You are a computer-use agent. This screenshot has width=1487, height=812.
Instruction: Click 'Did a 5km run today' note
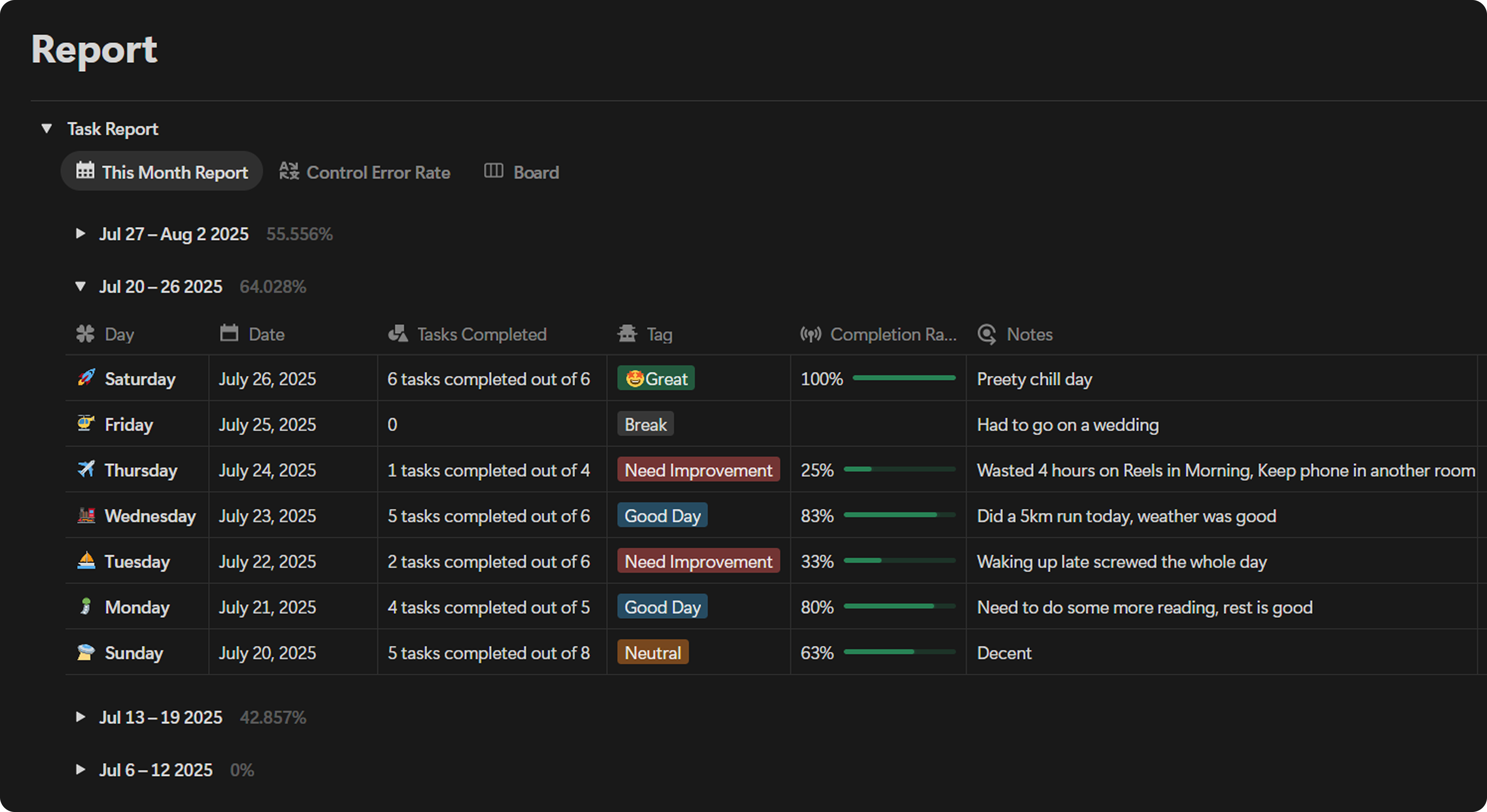[1126, 516]
